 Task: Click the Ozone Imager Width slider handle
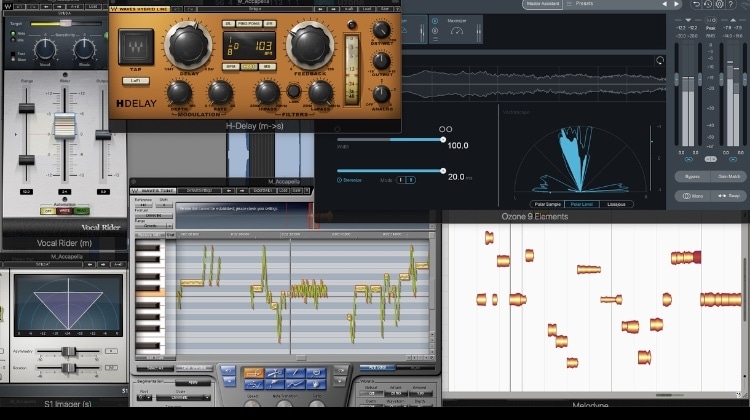click(443, 140)
